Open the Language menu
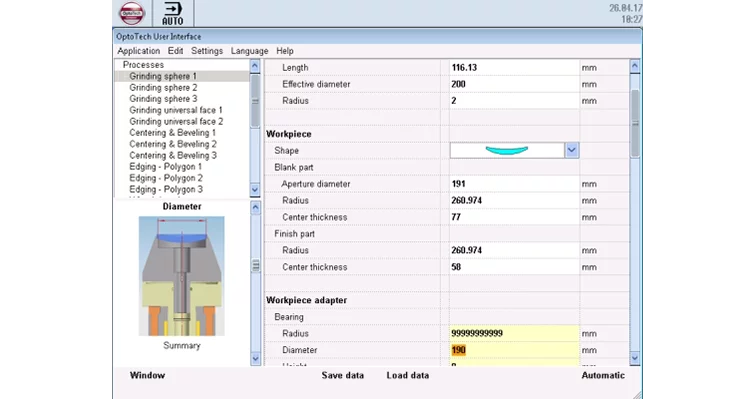 [x=249, y=51]
